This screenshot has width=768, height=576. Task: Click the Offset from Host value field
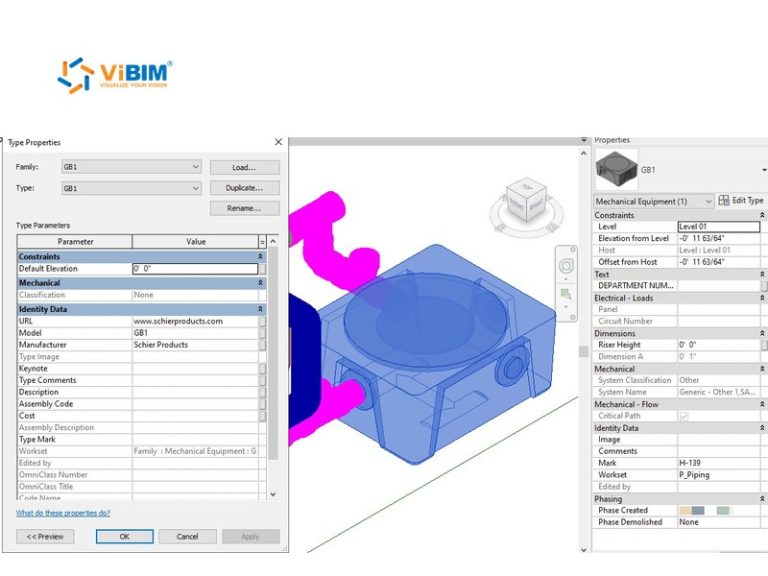[719, 262]
